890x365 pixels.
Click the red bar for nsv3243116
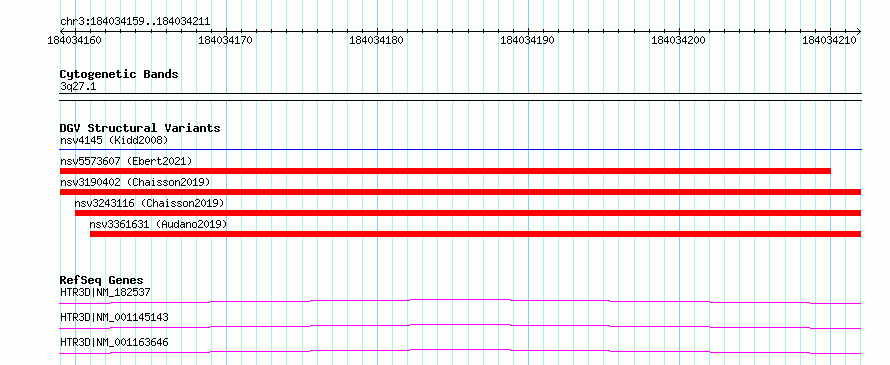[x=468, y=213]
